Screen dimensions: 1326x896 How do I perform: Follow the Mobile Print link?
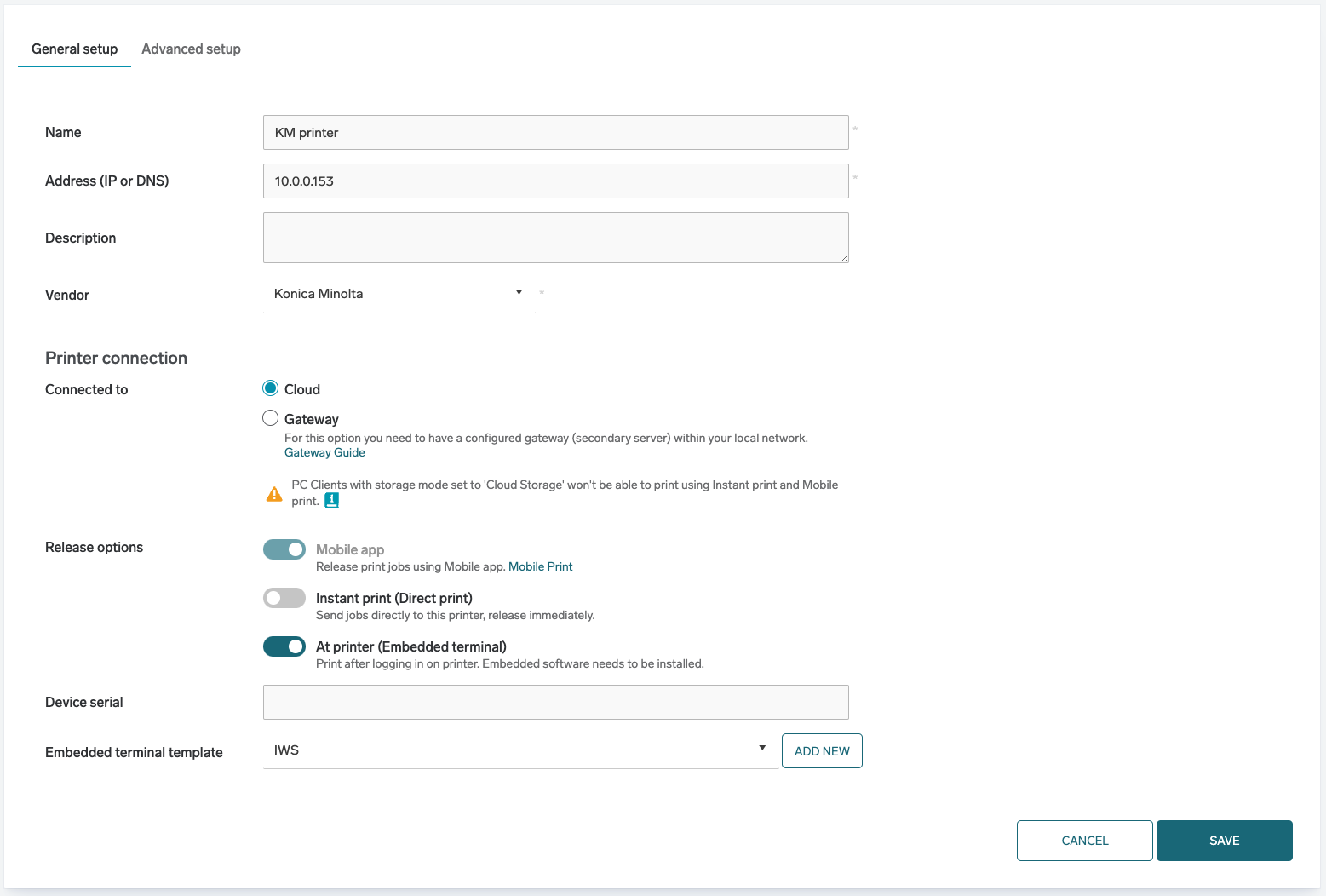pyautogui.click(x=540, y=566)
